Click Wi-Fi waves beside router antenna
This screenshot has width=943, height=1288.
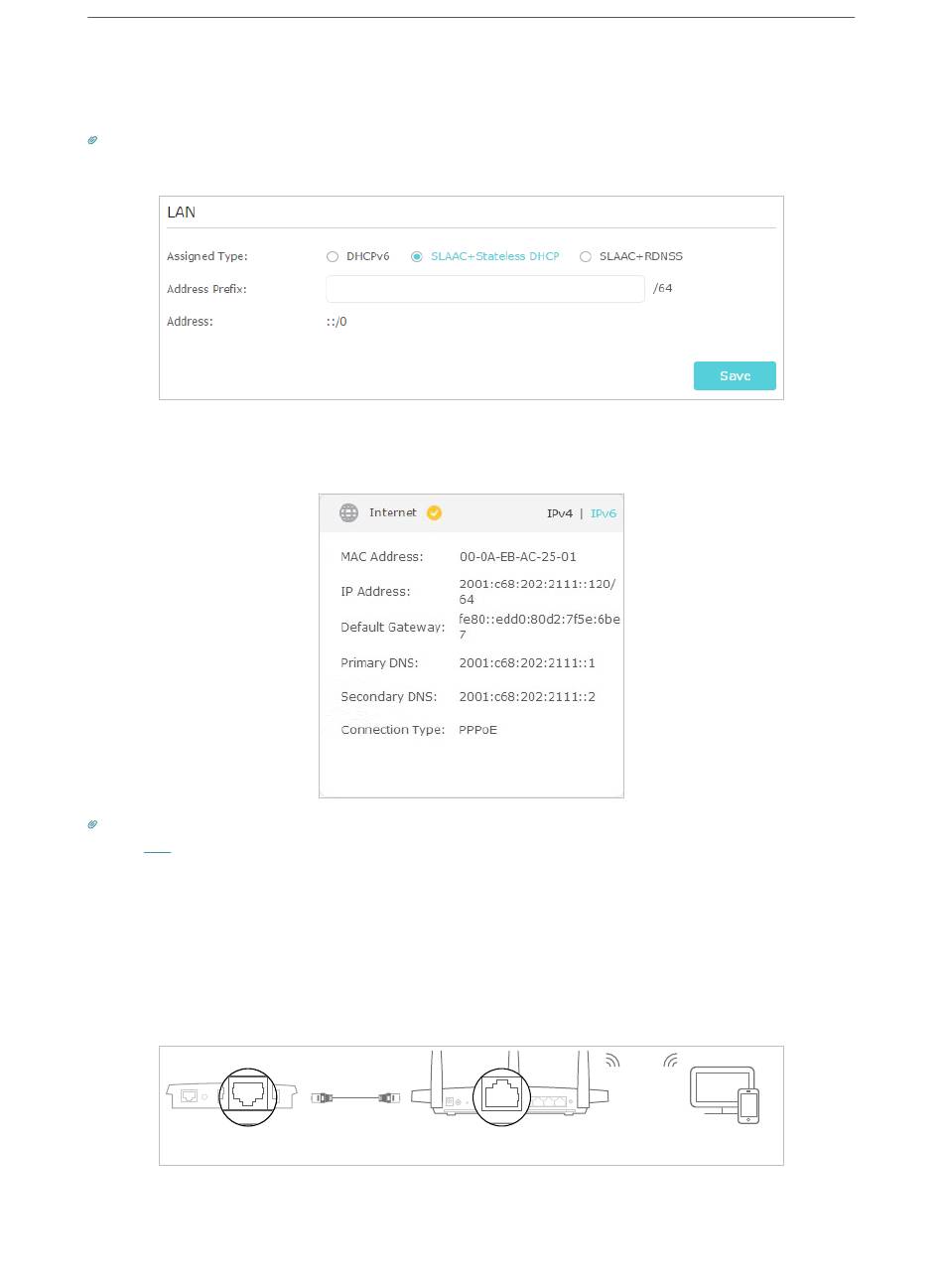612,1061
